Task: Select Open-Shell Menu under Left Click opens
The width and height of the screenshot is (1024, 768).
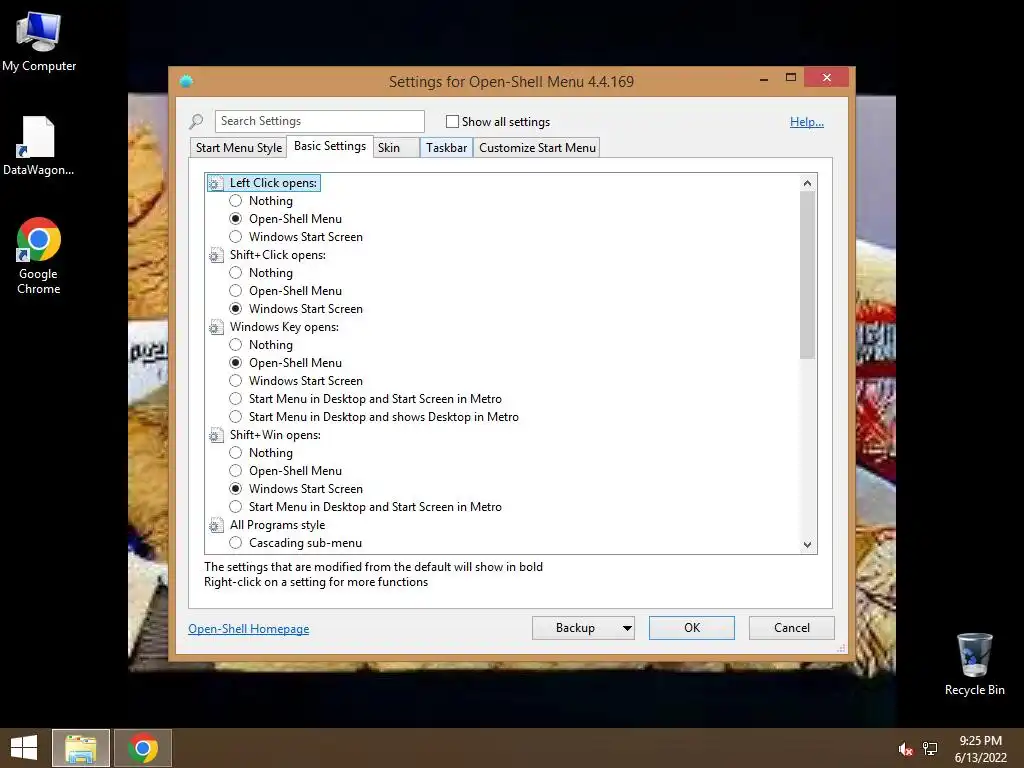Action: [x=236, y=219]
